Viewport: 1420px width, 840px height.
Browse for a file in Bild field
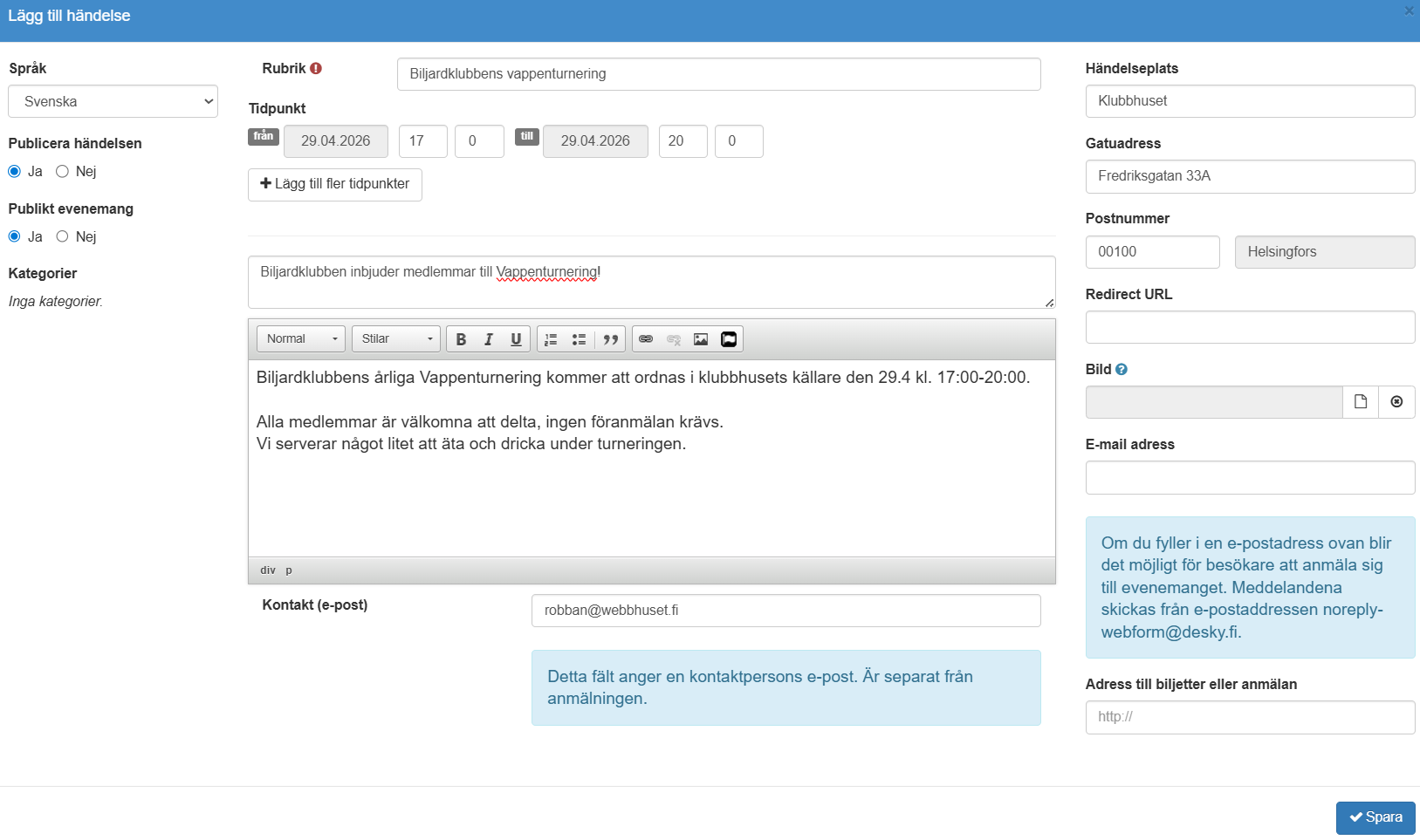tap(1360, 402)
